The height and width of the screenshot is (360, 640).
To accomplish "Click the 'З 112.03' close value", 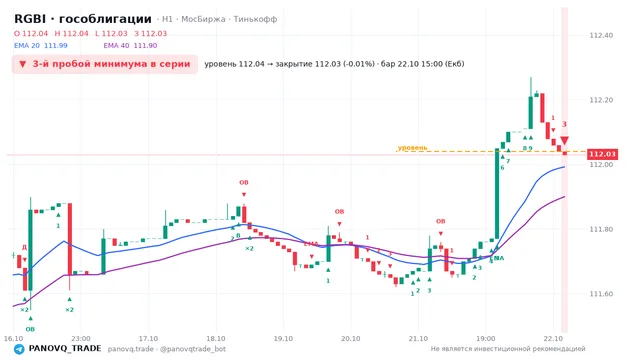I will coord(151,33).
